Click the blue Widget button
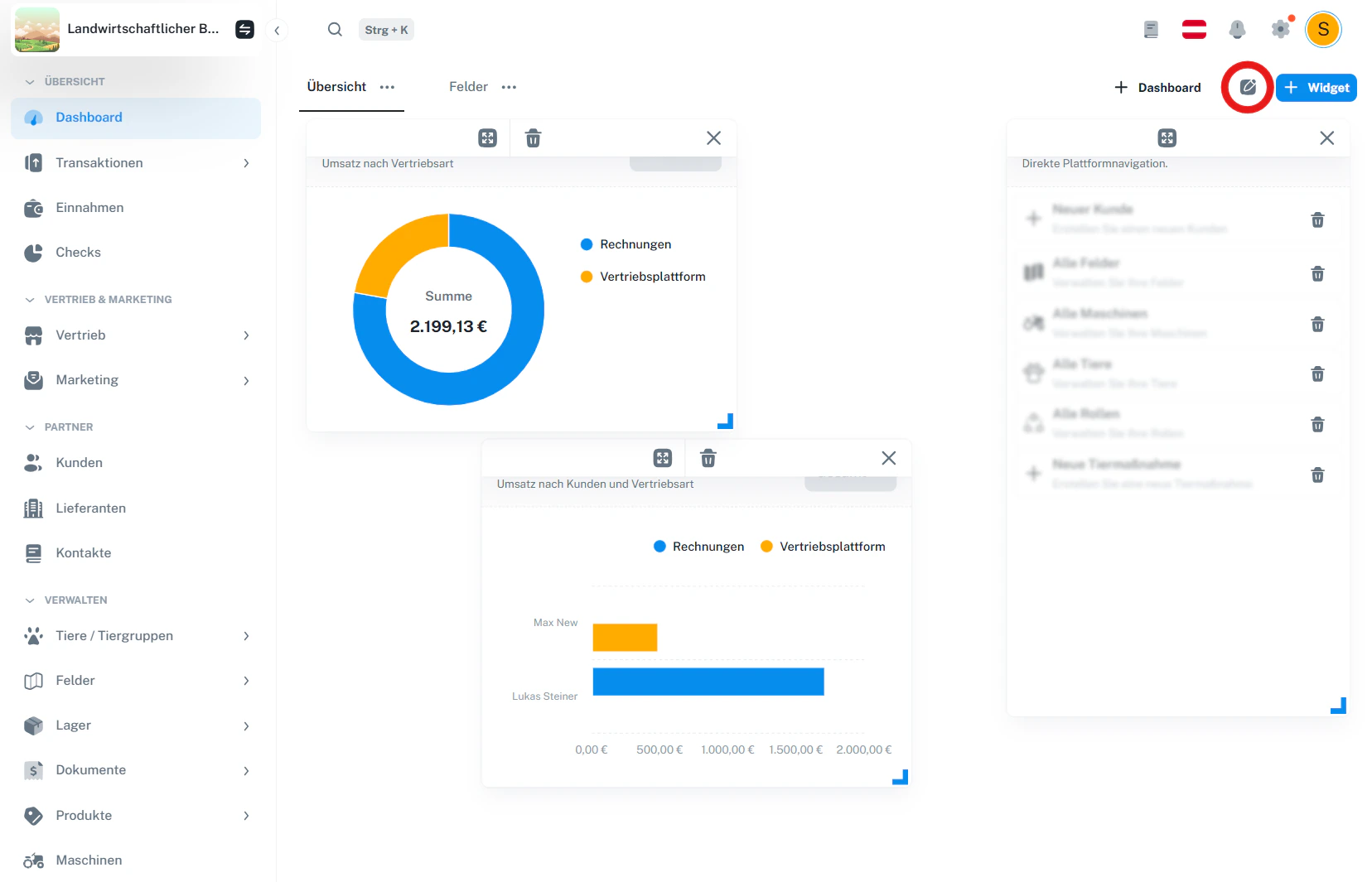The width and height of the screenshot is (1372, 882). pos(1316,87)
